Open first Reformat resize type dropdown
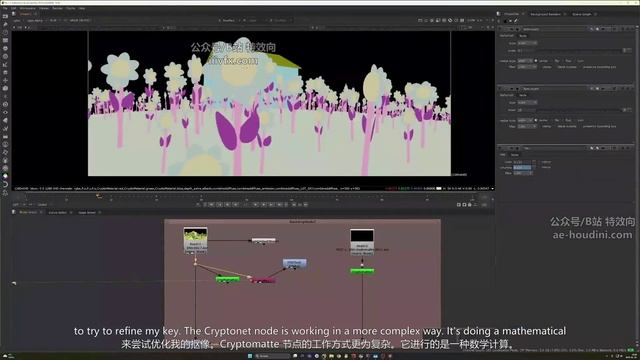The width and height of the screenshot is (640, 360). 524,61
